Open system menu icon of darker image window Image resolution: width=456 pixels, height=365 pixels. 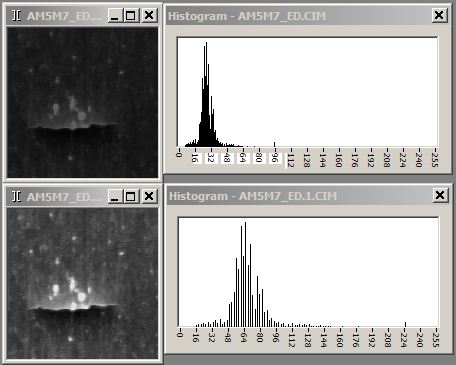click(16, 16)
